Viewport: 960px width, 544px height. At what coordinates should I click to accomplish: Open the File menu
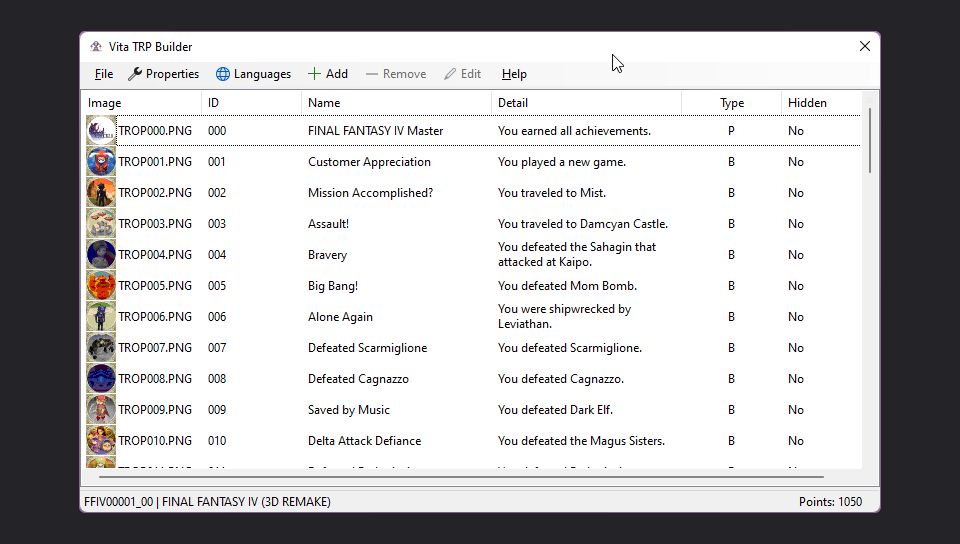tap(104, 74)
